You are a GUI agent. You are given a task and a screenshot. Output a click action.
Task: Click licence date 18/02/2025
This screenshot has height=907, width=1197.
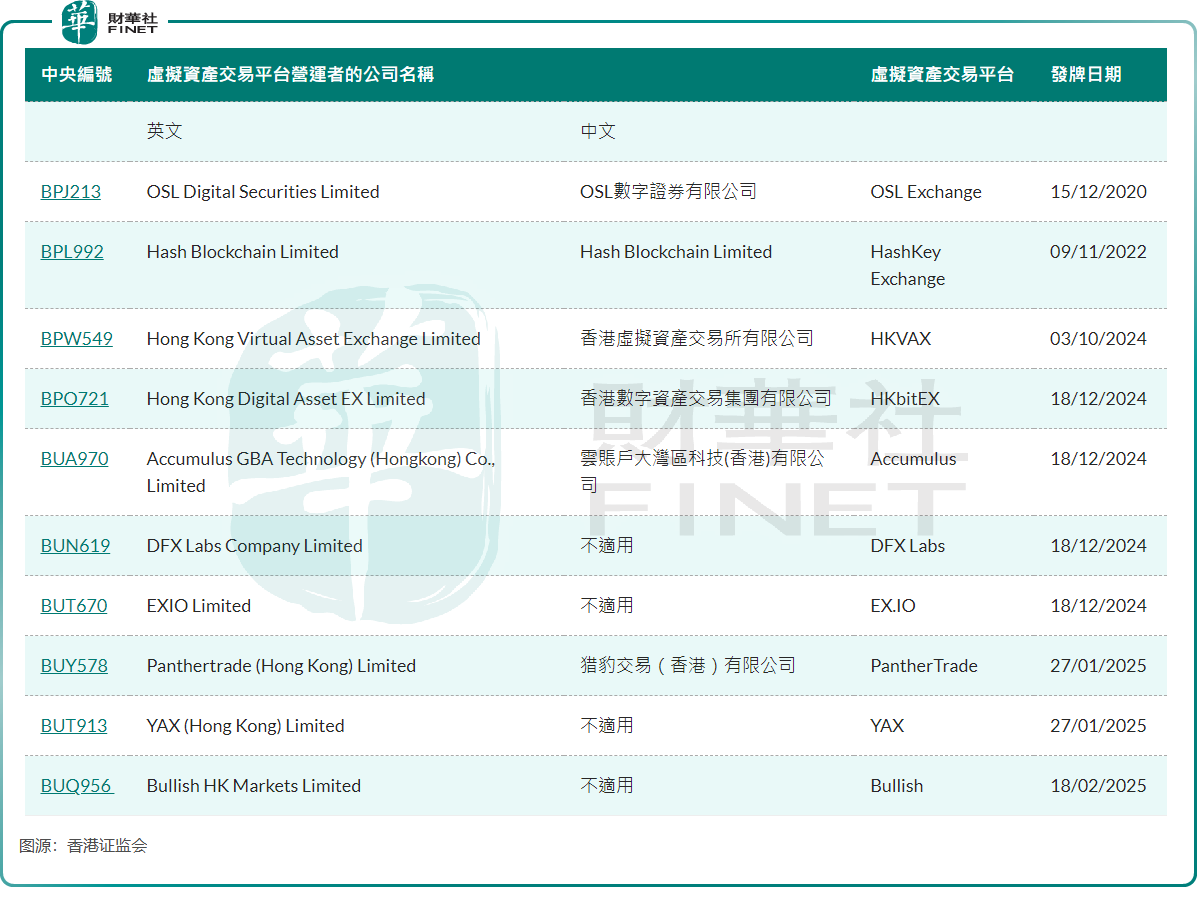click(x=1099, y=786)
